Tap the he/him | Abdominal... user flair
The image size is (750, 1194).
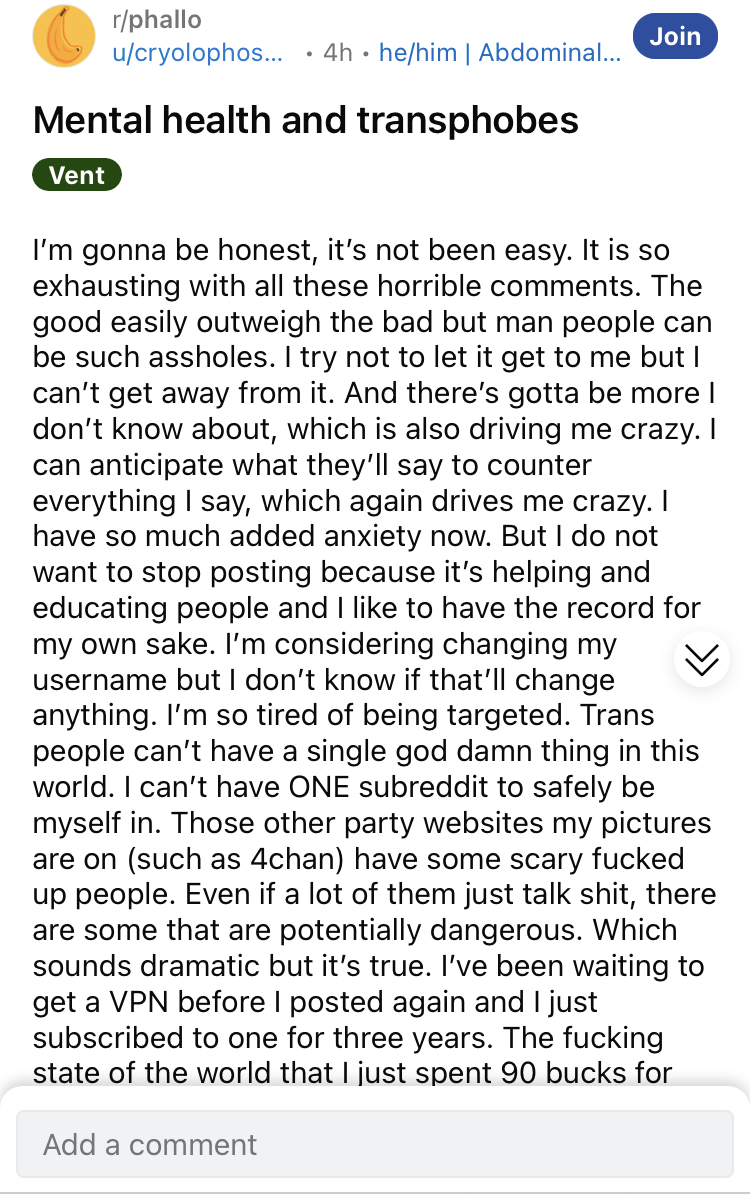point(500,52)
